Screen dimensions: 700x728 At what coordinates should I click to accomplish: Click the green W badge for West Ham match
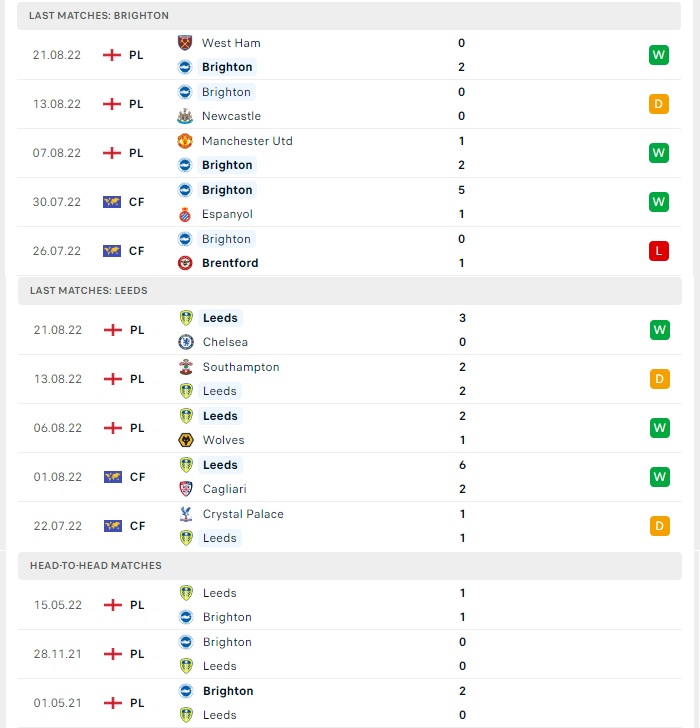(659, 55)
